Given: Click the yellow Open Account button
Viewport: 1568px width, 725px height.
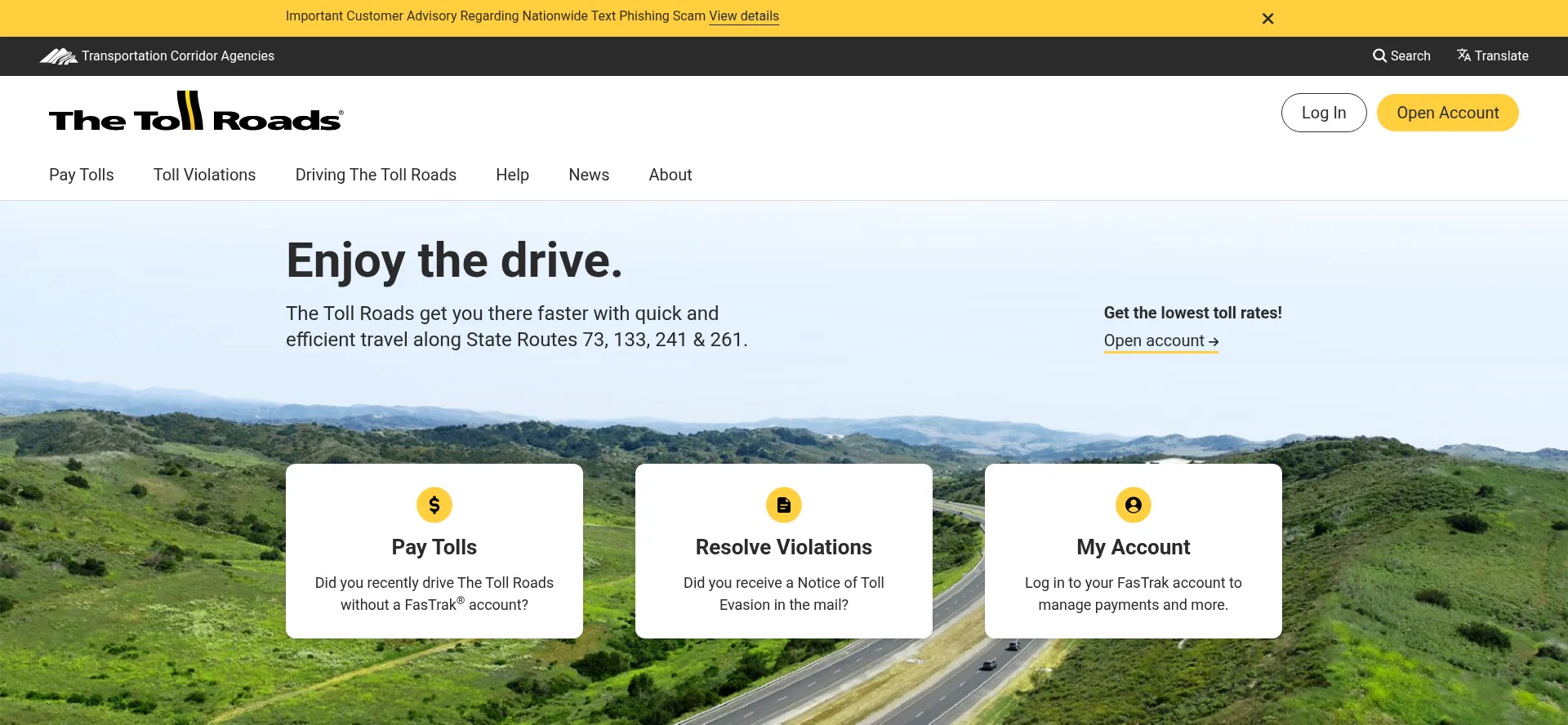Looking at the screenshot, I should [x=1447, y=113].
